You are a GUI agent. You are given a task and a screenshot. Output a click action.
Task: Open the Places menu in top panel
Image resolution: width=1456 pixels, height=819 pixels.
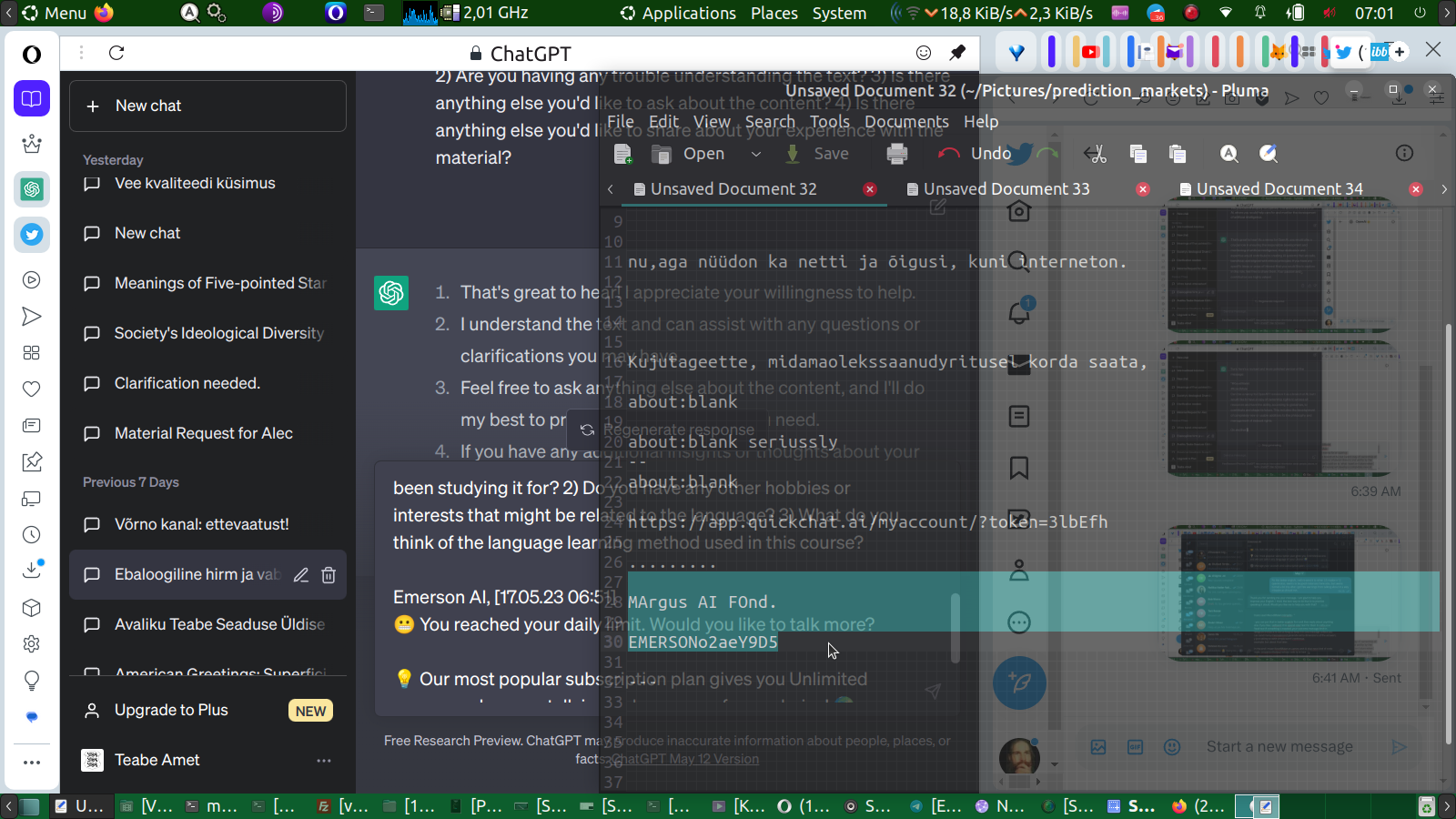[774, 13]
